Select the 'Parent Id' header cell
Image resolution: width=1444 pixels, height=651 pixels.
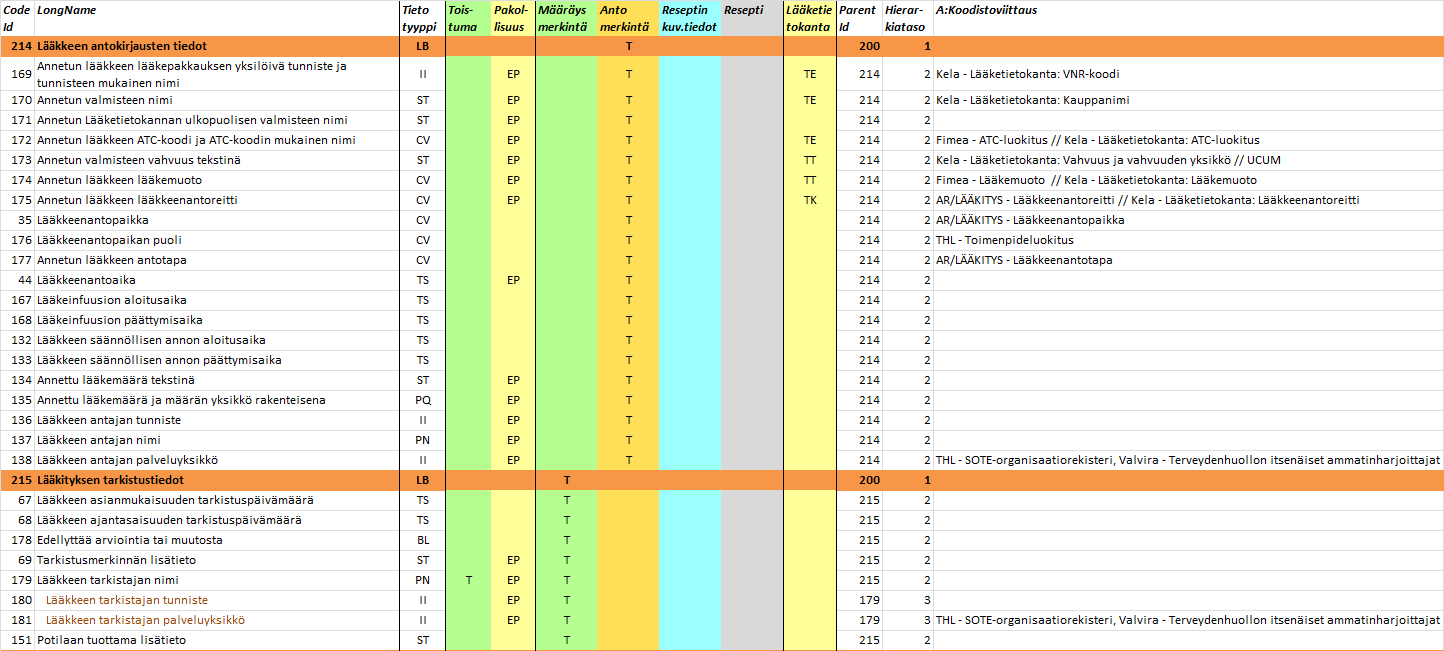pyautogui.click(x=859, y=18)
